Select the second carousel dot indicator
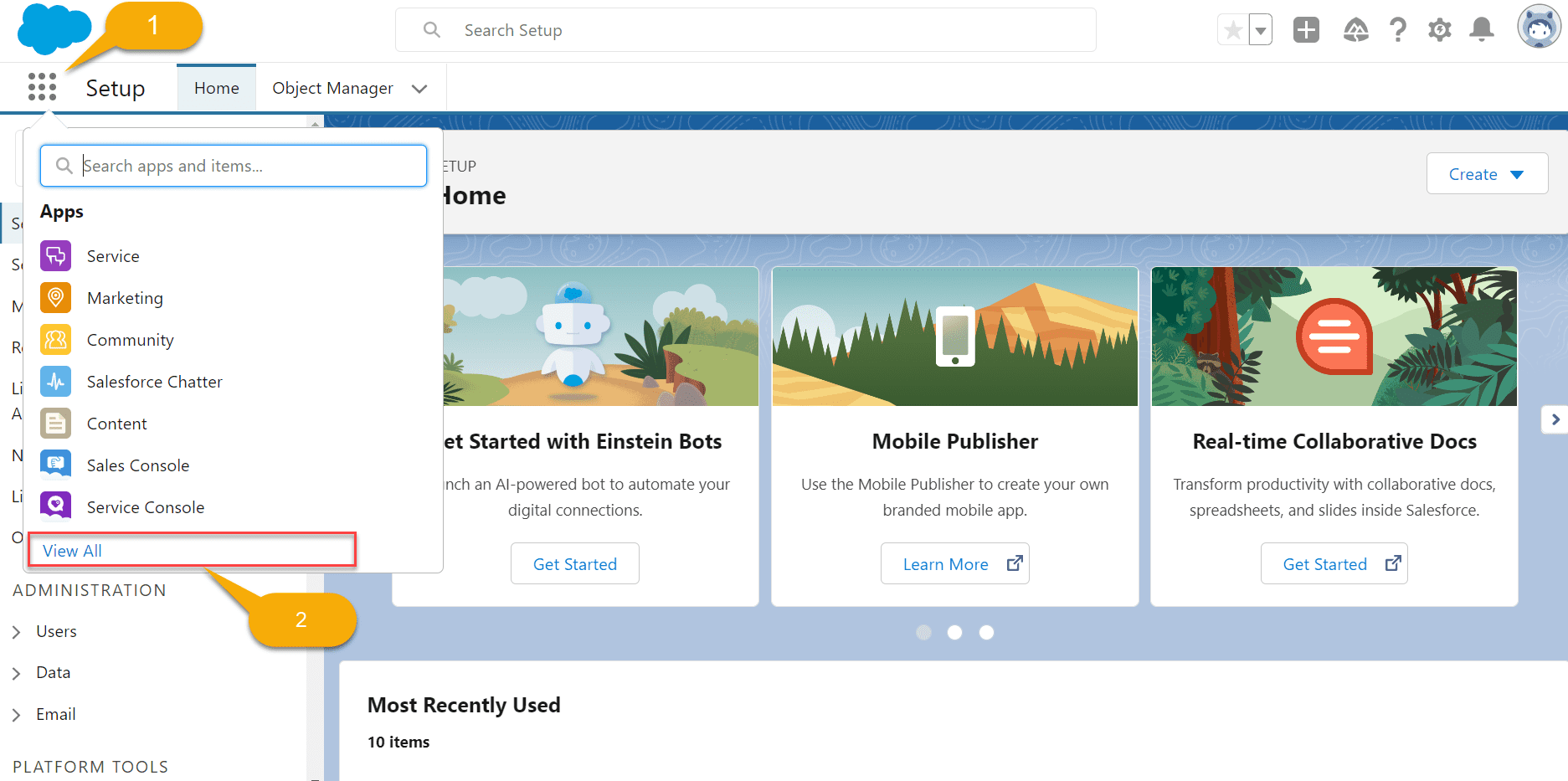Screen dimensions: 1568x781 pos(955,632)
